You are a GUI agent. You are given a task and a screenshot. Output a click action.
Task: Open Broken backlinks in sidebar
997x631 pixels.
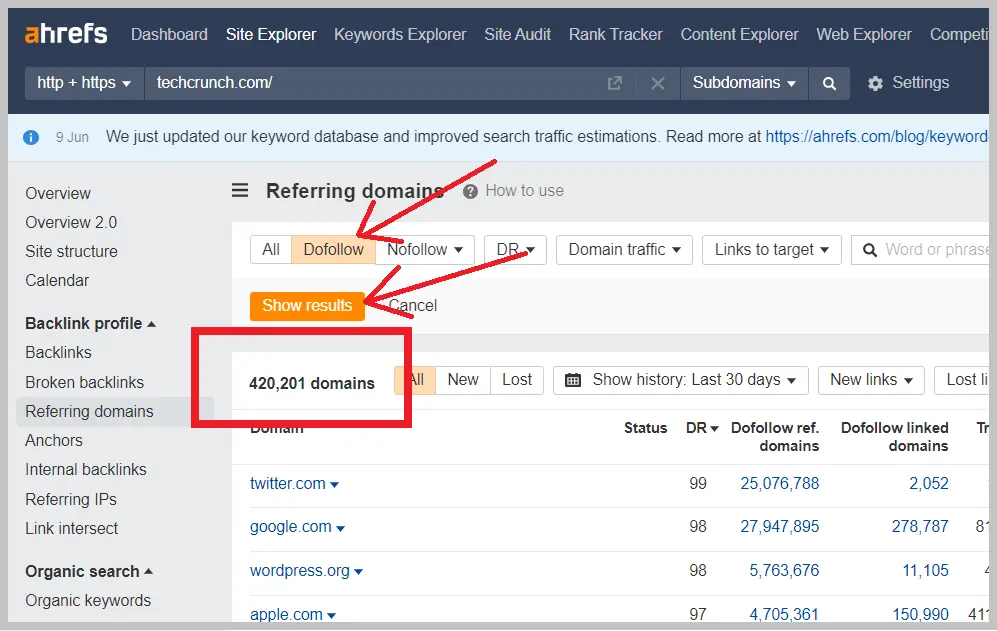coord(85,382)
